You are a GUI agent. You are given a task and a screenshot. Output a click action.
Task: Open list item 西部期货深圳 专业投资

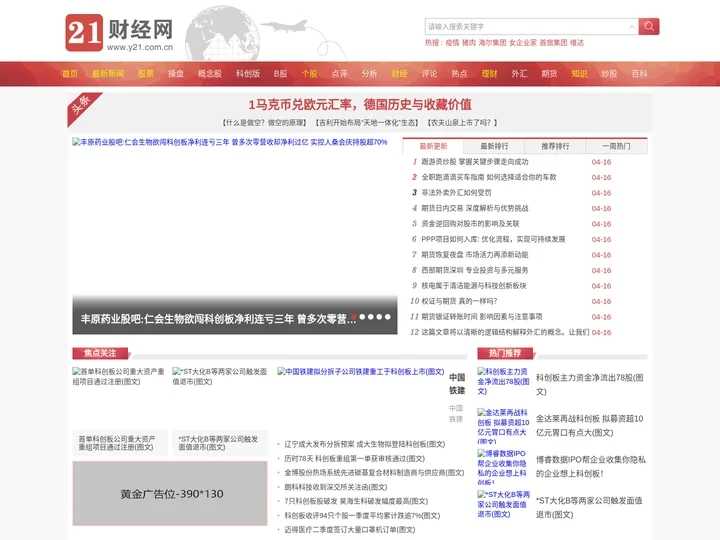[475, 270]
